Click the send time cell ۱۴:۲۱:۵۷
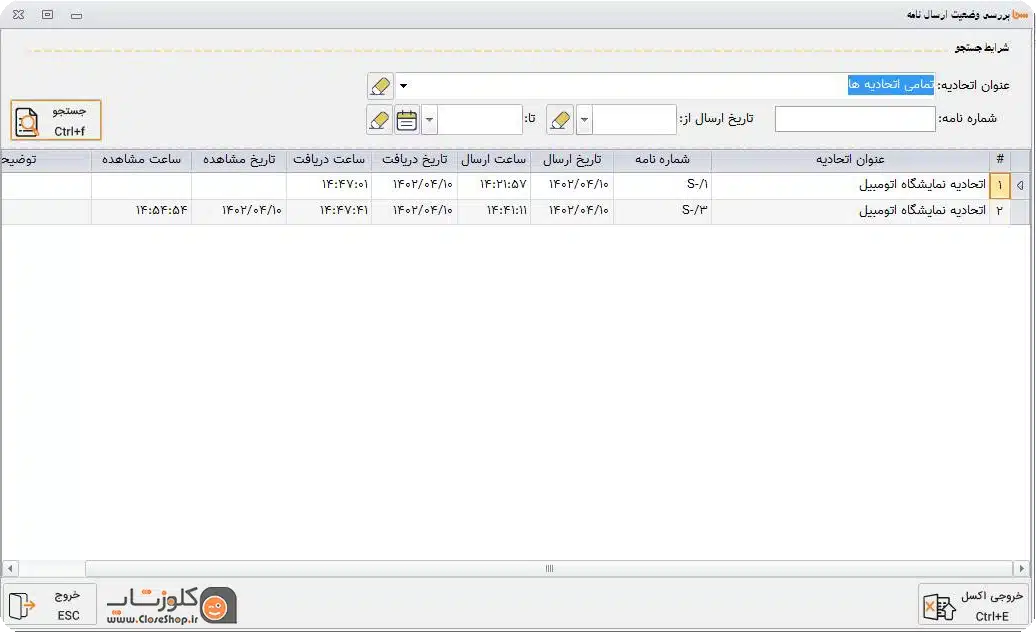 494,185
